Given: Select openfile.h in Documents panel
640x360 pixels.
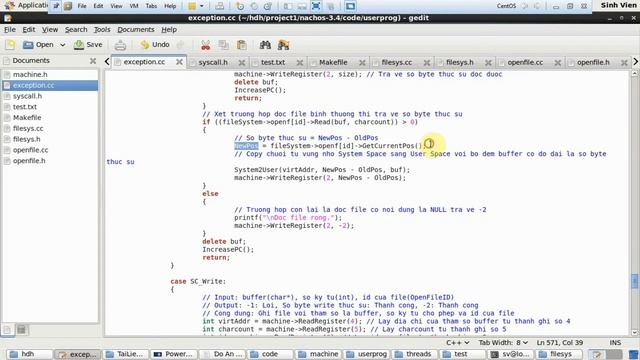Looking at the screenshot, I should coord(50,161).
